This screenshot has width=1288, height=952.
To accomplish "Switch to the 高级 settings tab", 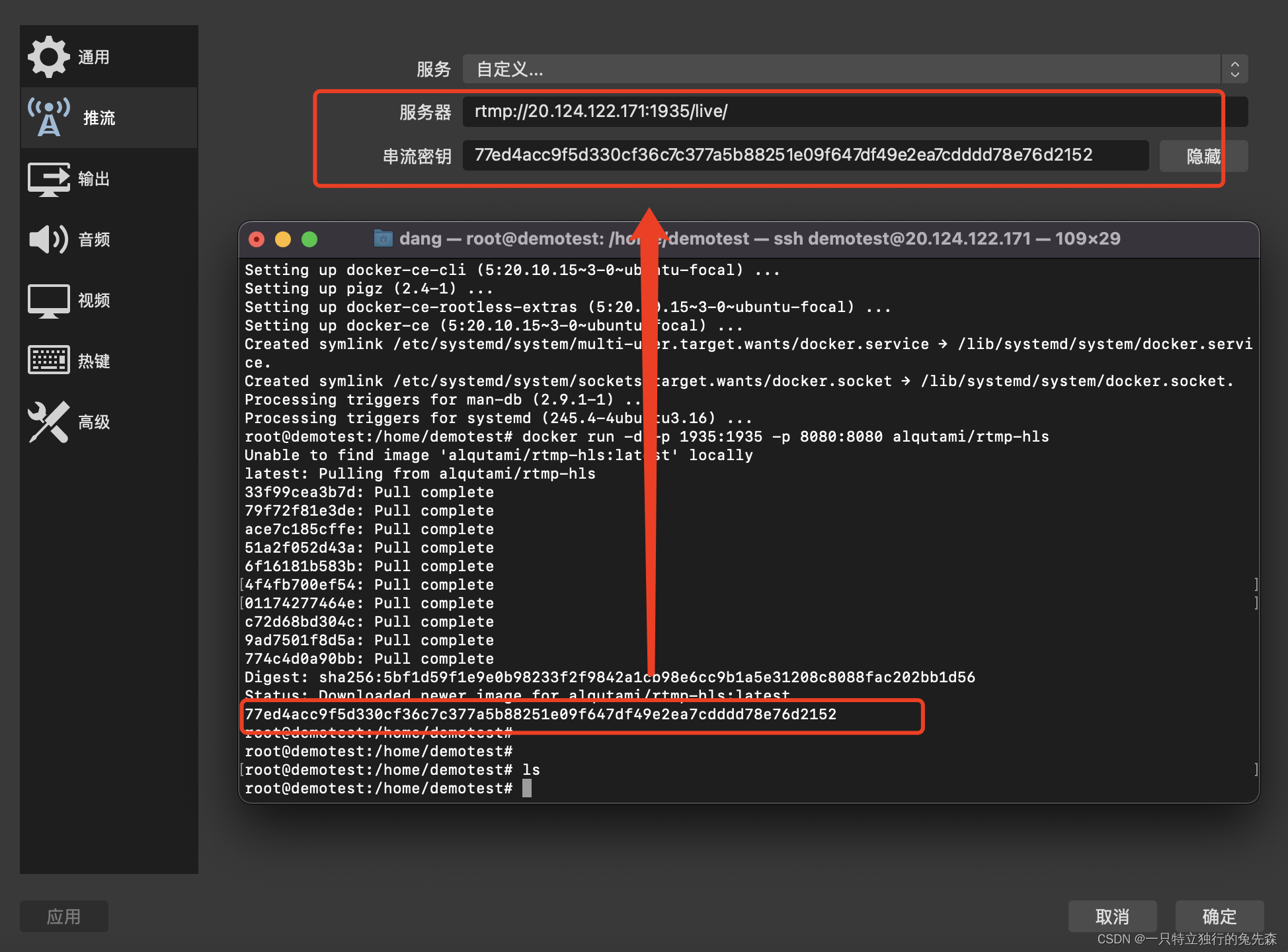I will click(109, 422).
